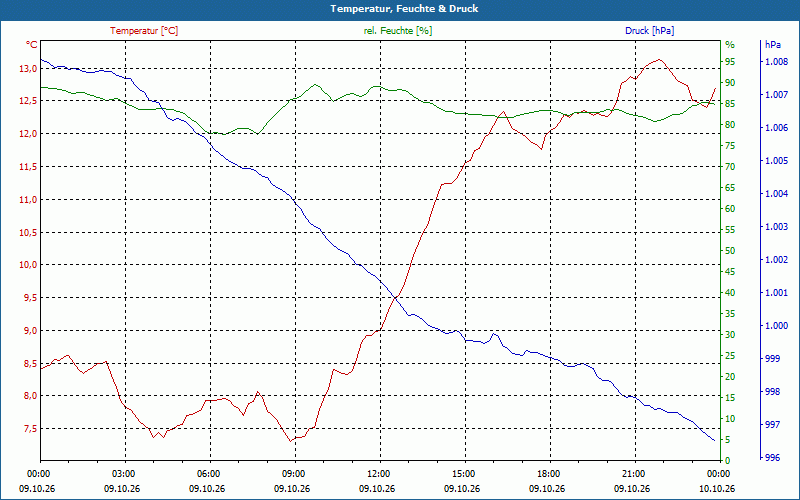
Task: Click the blue '999' pressure axis value
Action: (x=773, y=359)
